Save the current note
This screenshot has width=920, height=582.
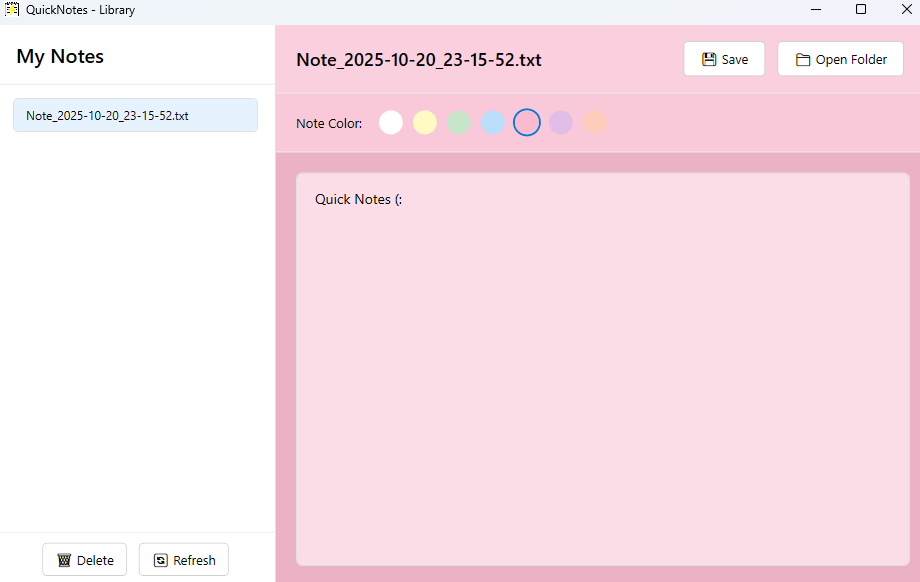pyautogui.click(x=723, y=59)
